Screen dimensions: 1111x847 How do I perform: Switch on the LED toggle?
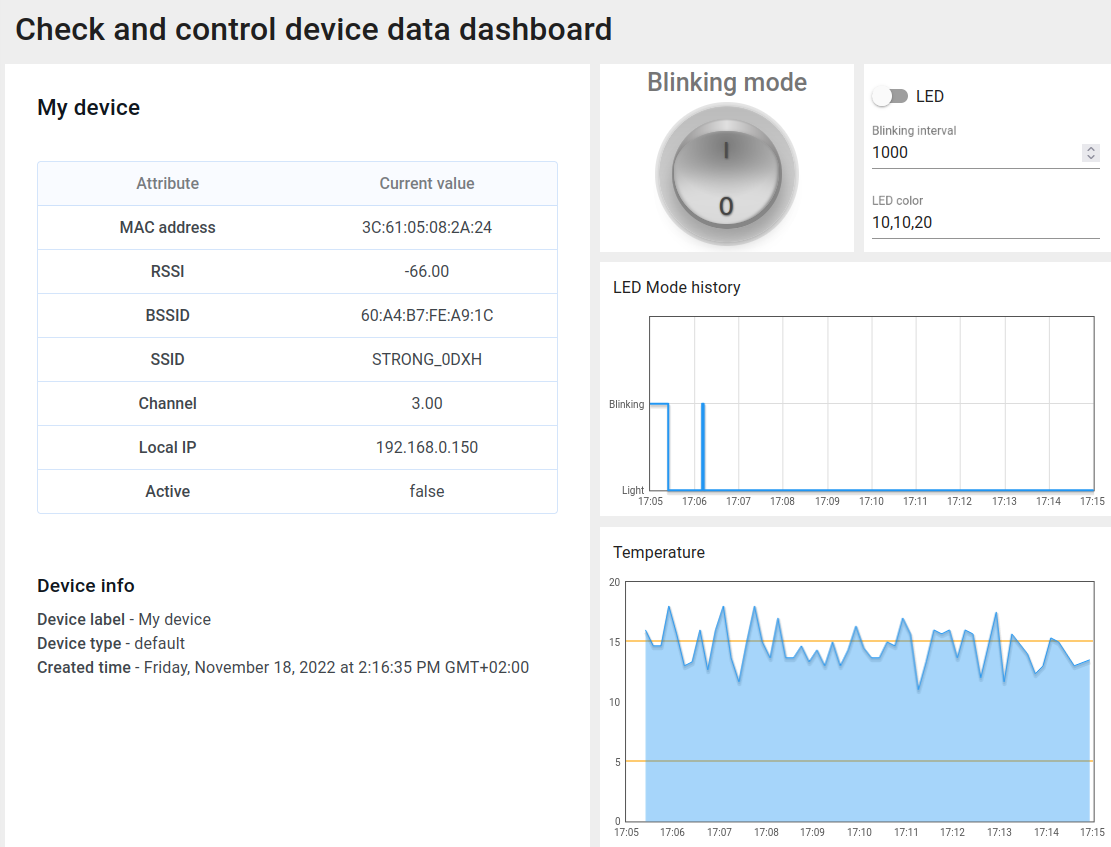889,97
